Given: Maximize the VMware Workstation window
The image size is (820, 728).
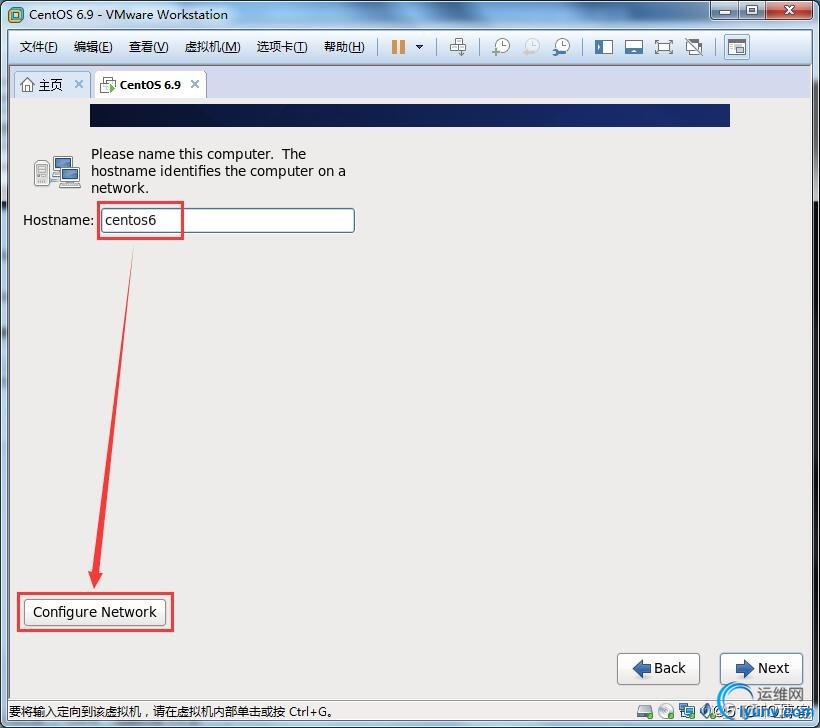Looking at the screenshot, I should point(752,10).
